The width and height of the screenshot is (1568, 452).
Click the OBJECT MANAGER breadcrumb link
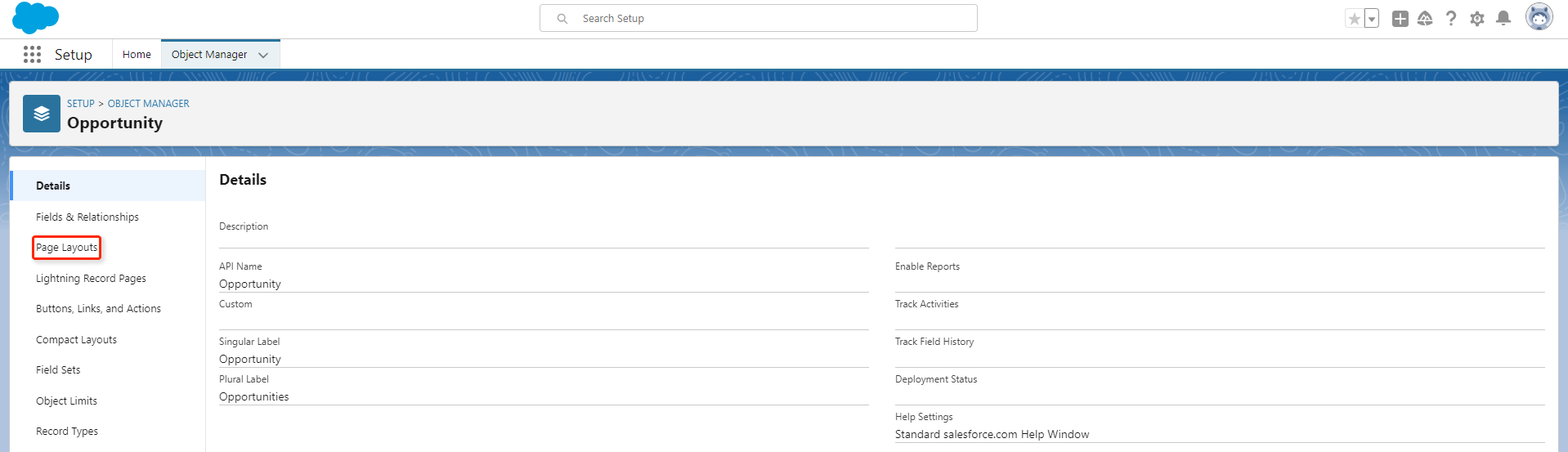tap(149, 104)
